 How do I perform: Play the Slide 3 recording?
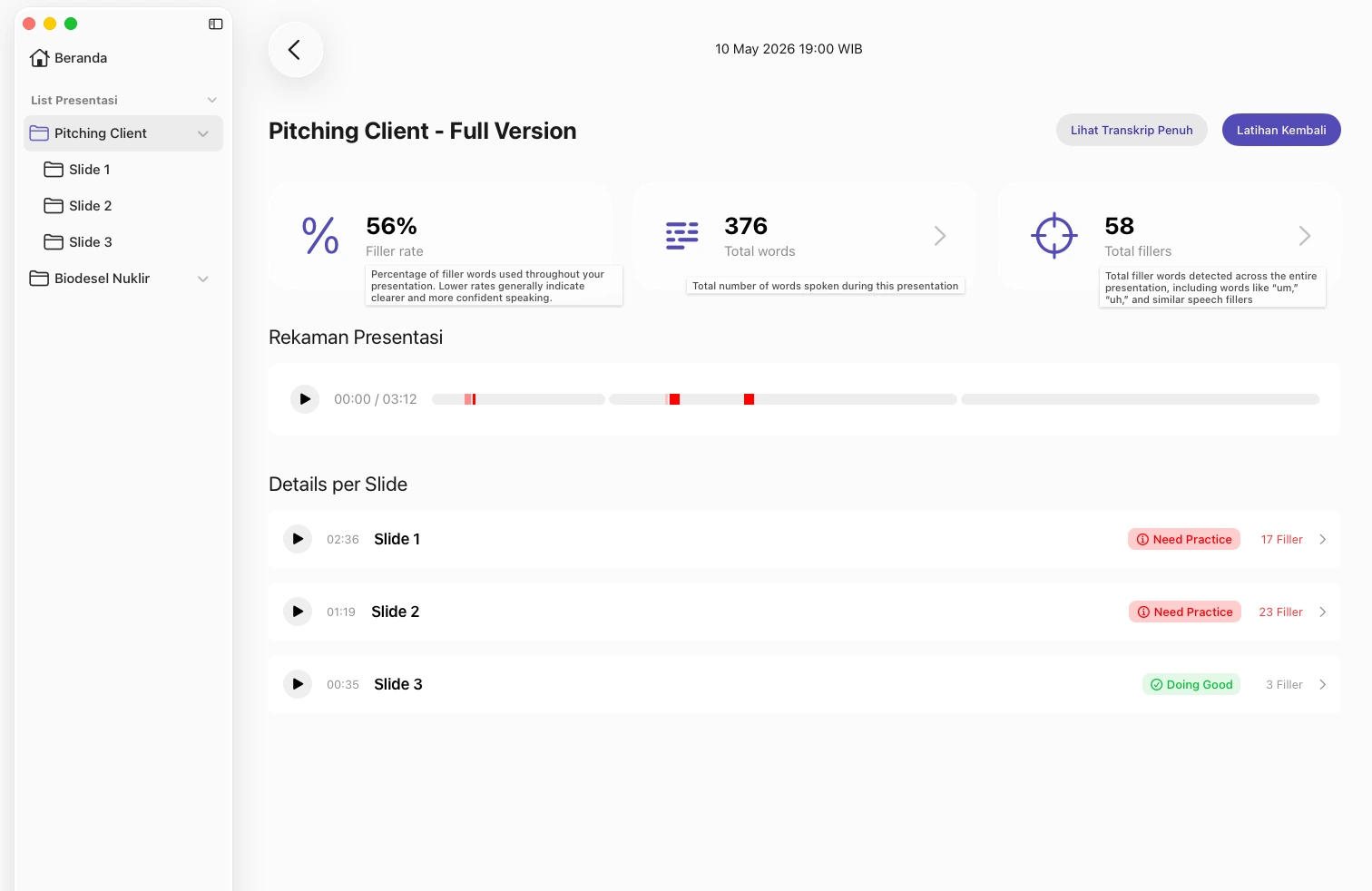pos(298,684)
